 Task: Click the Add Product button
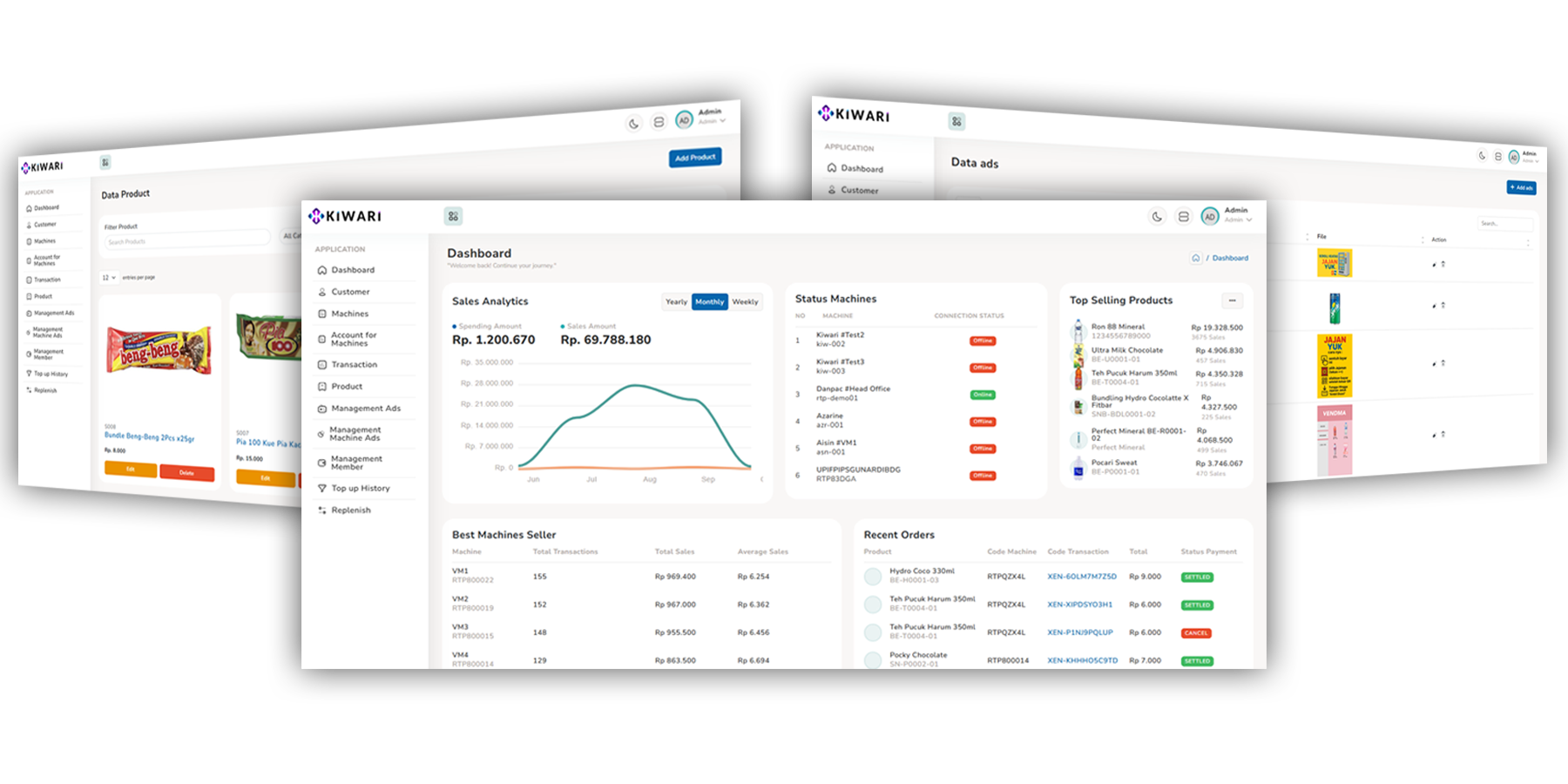click(695, 158)
